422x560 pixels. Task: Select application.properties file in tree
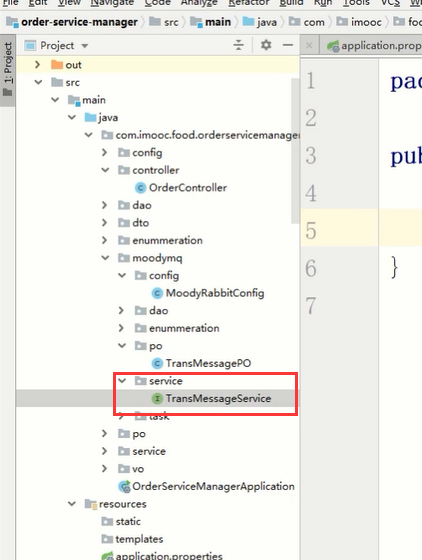click(162, 555)
